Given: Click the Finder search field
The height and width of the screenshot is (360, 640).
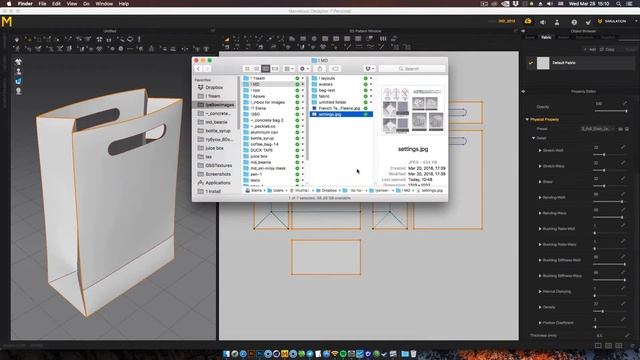Looking at the screenshot, I should 411,69.
